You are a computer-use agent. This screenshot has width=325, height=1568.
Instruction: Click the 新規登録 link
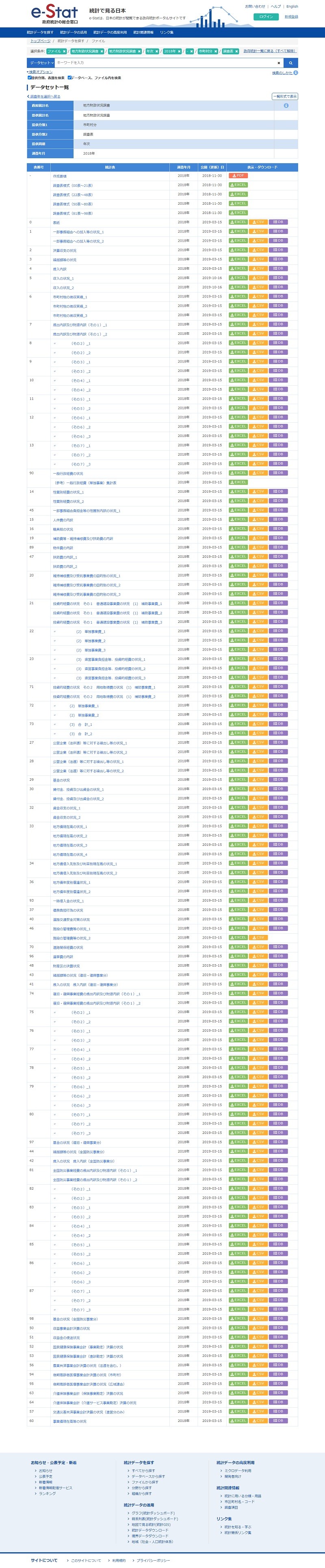click(292, 16)
